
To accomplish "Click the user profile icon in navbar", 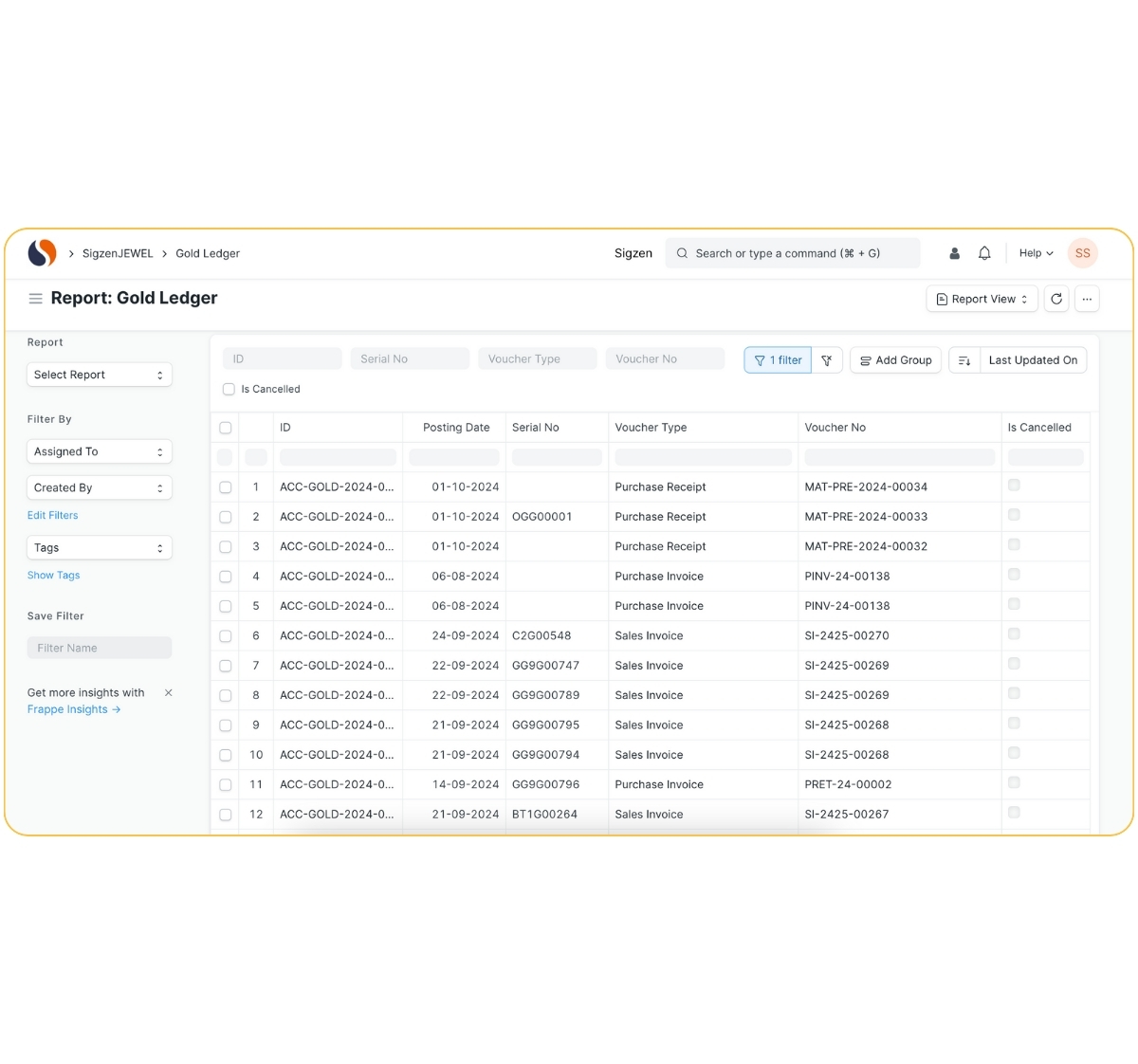I will (954, 253).
